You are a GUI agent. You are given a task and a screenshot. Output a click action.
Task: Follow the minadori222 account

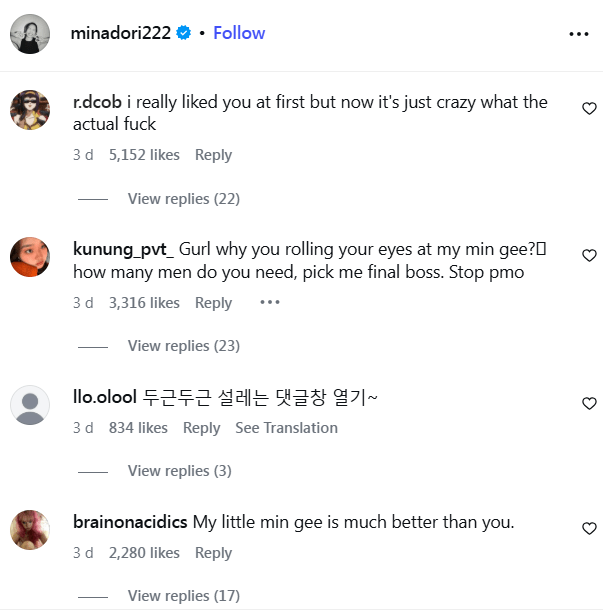[239, 33]
